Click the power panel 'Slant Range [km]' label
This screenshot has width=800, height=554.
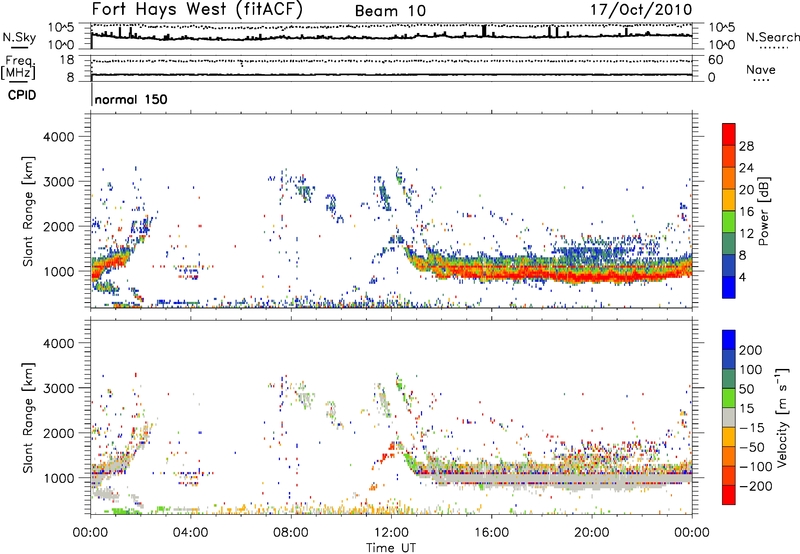28,211
